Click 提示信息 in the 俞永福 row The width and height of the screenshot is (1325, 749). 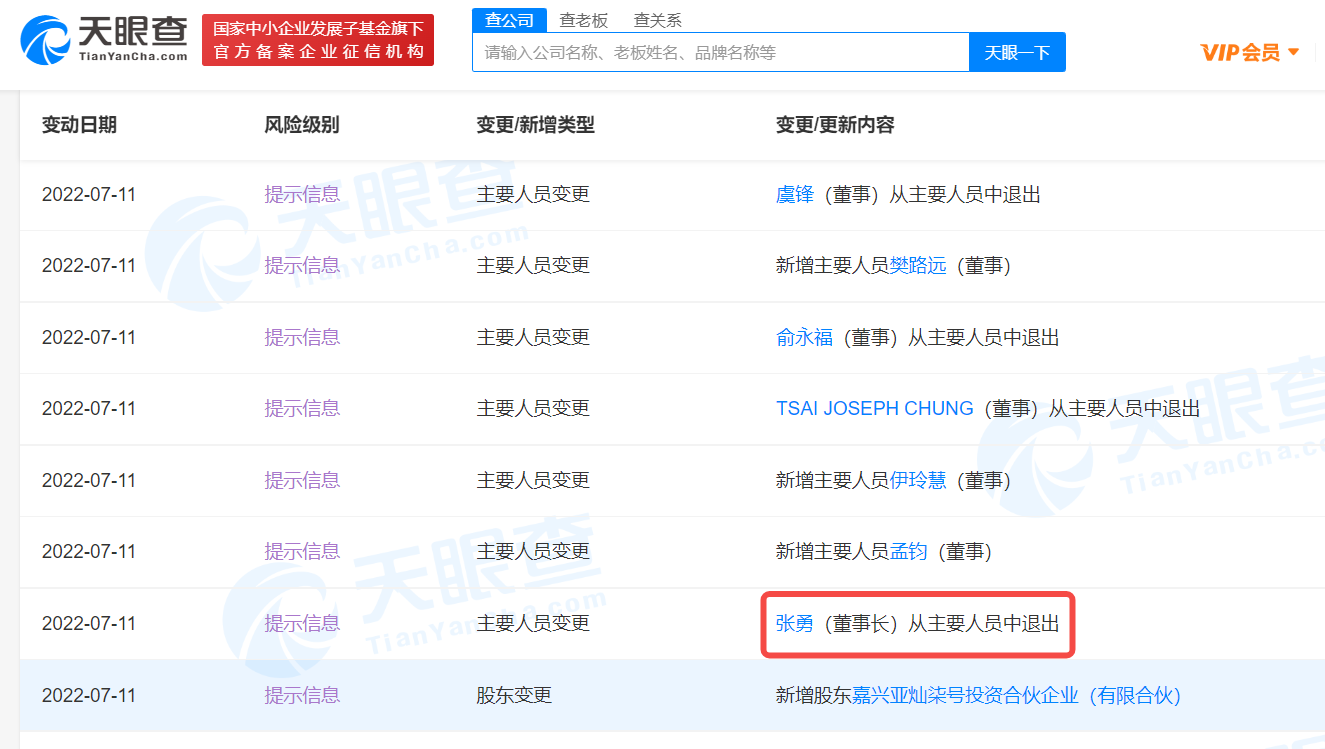coord(302,338)
